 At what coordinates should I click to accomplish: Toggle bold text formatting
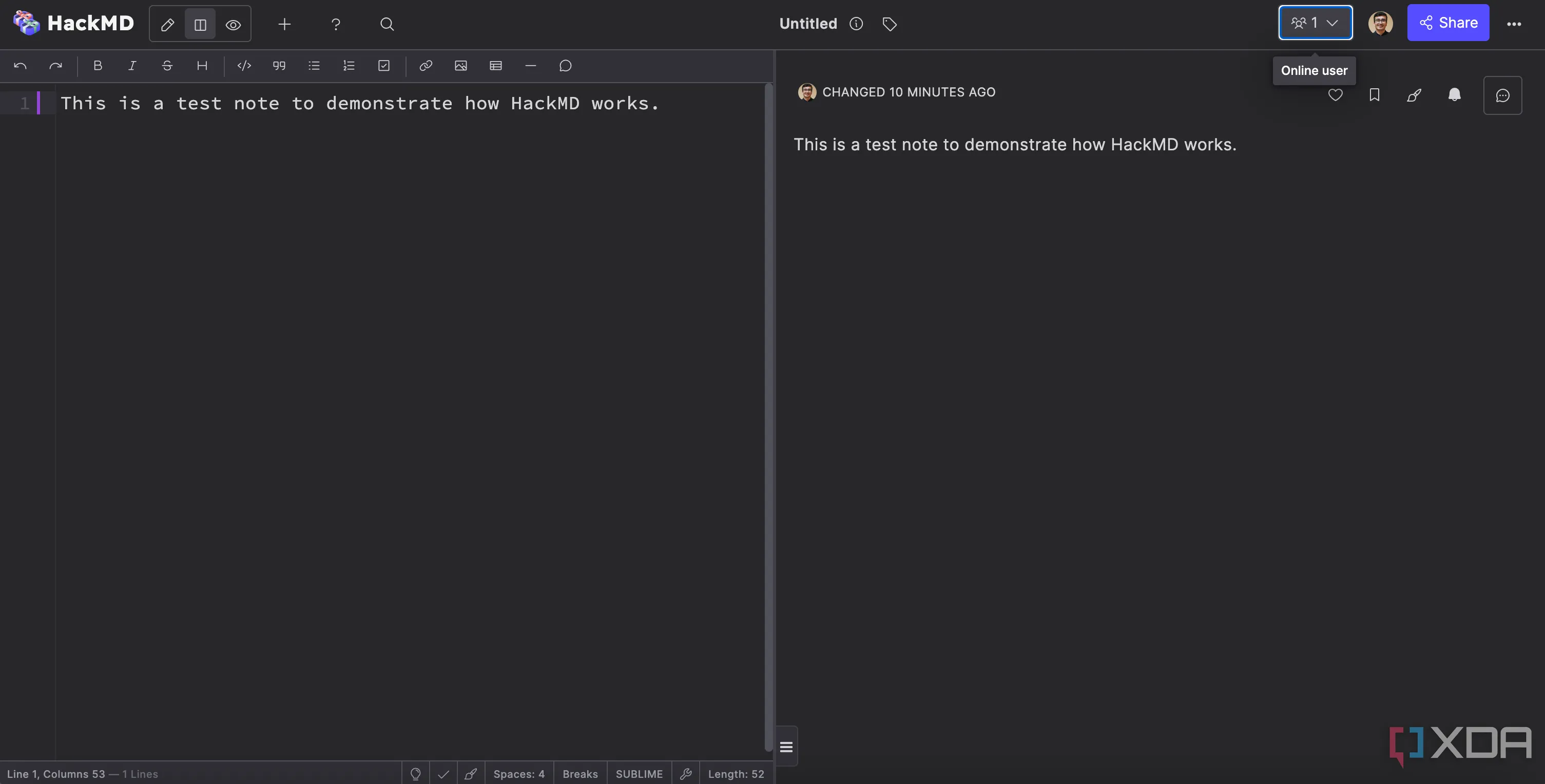[97, 66]
